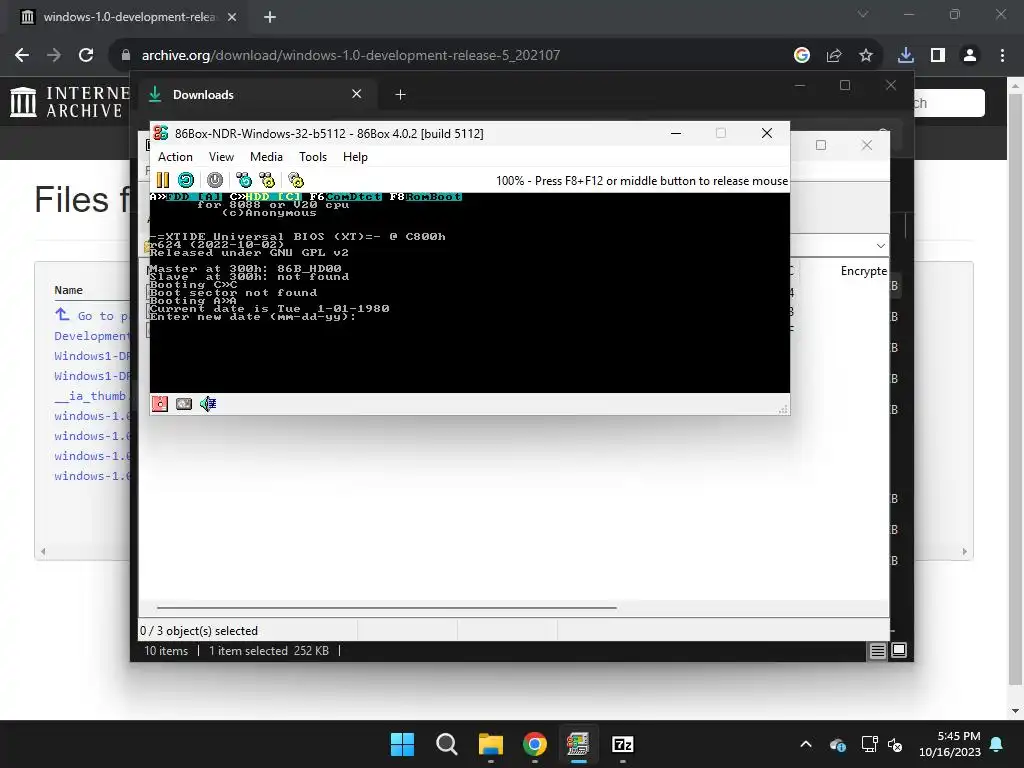Open the taskbar clock and date
The image size is (1024, 768).
click(950, 744)
